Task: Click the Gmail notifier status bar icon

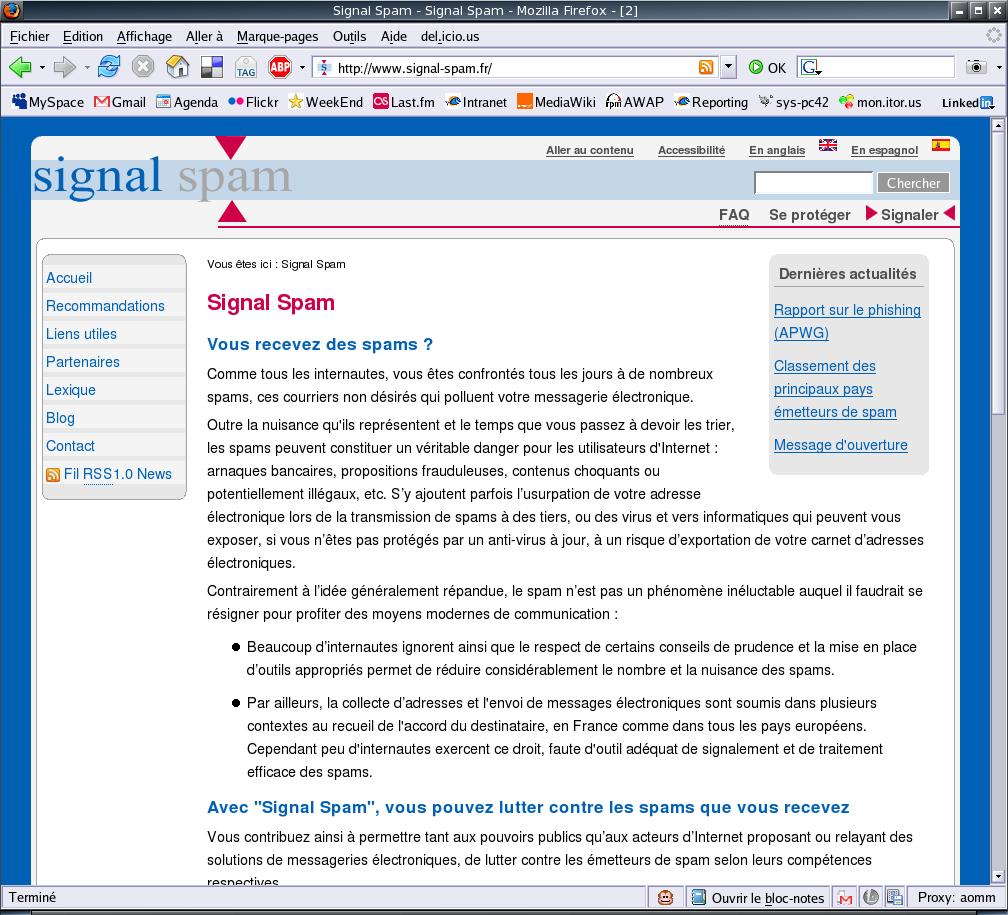Action: click(844, 898)
